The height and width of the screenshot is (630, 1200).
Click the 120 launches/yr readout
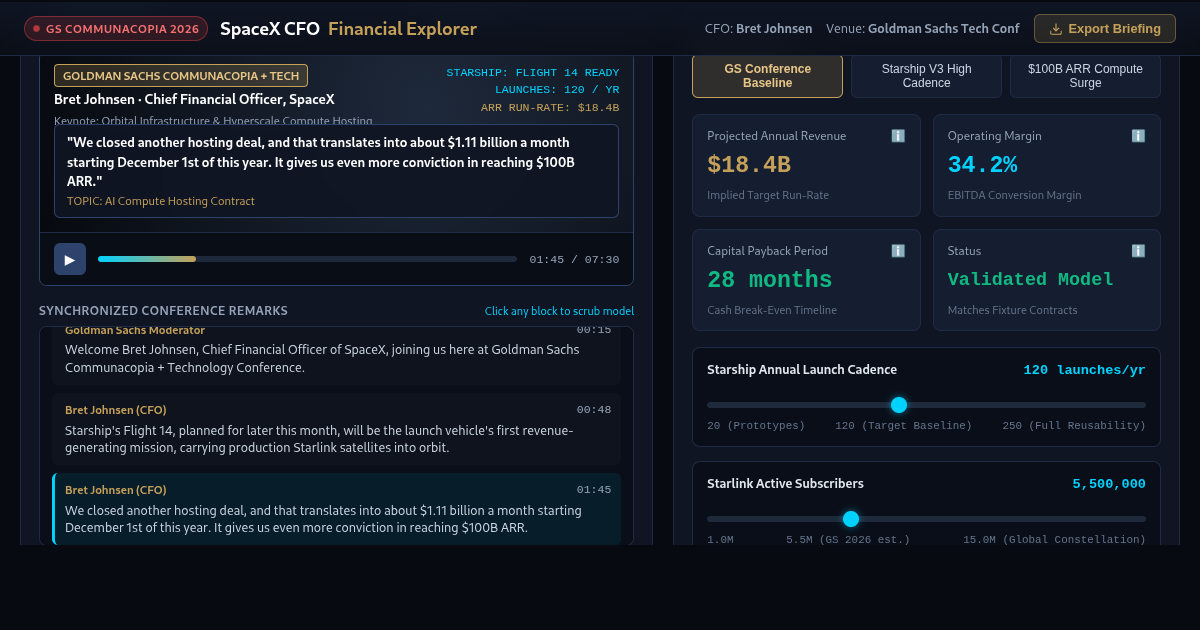(x=1084, y=370)
